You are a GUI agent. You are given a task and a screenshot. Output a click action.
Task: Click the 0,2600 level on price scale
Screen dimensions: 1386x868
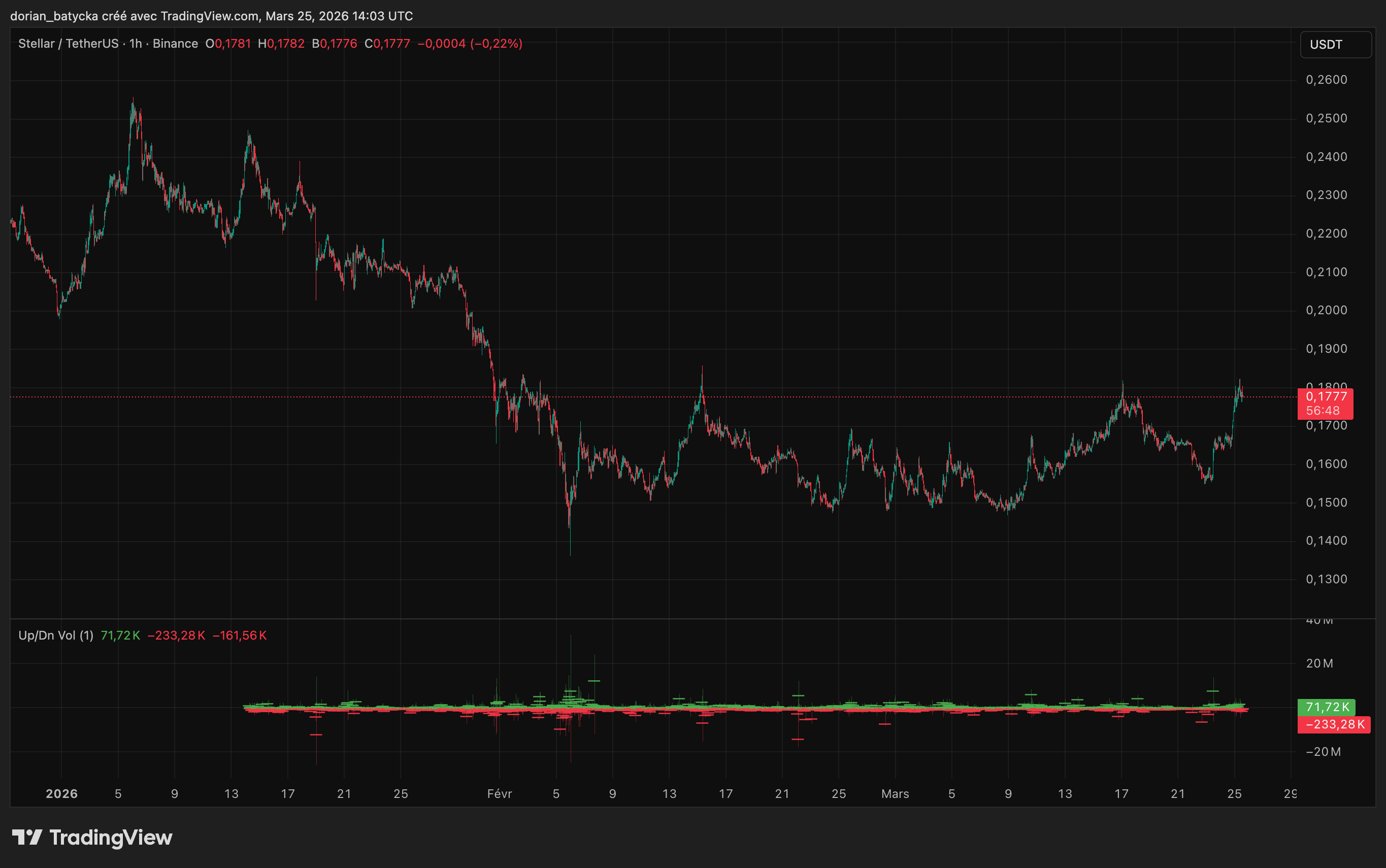(1326, 80)
